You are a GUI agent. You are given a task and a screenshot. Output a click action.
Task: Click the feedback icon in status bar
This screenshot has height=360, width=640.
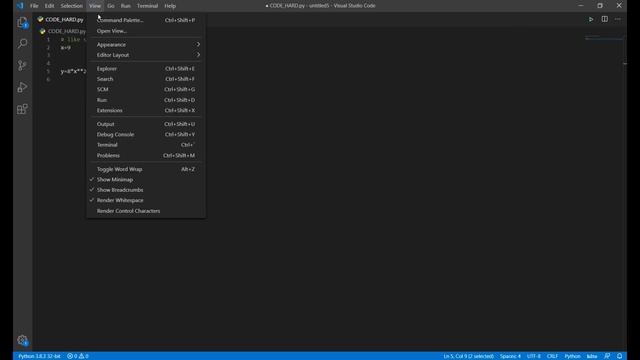607,356
